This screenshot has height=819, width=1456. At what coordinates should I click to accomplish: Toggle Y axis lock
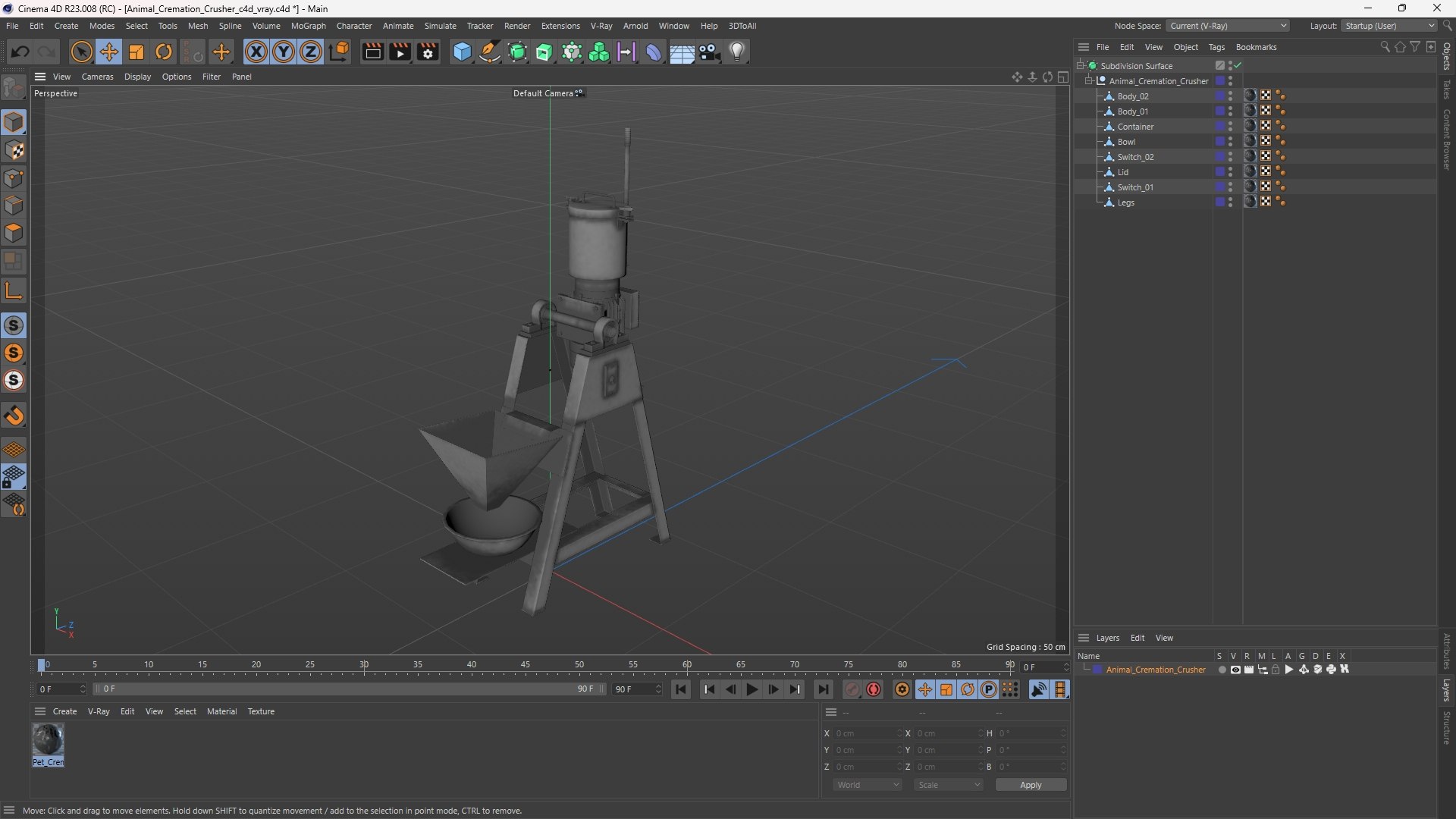tap(284, 52)
